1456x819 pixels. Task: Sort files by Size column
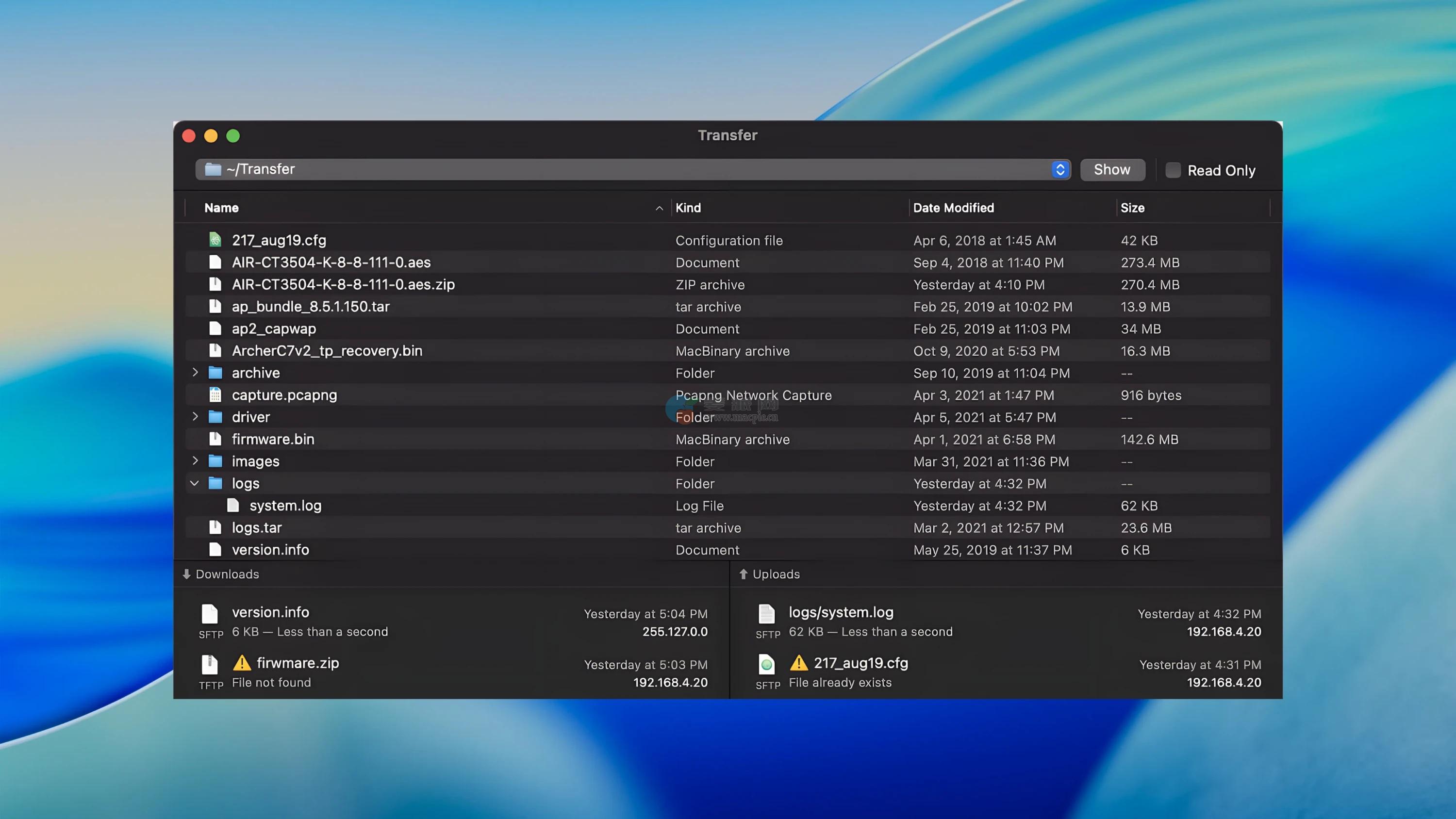1132,208
